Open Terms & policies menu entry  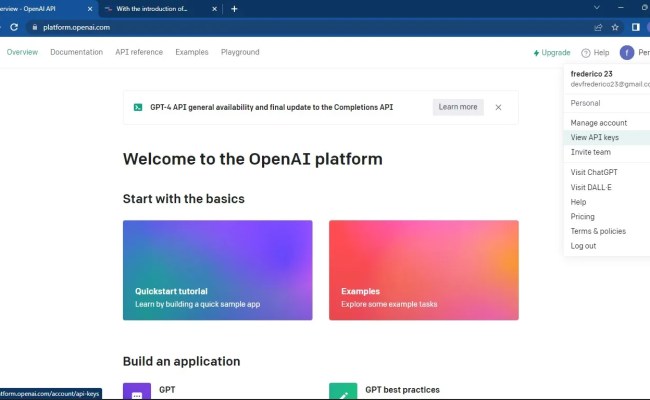click(607, 231)
